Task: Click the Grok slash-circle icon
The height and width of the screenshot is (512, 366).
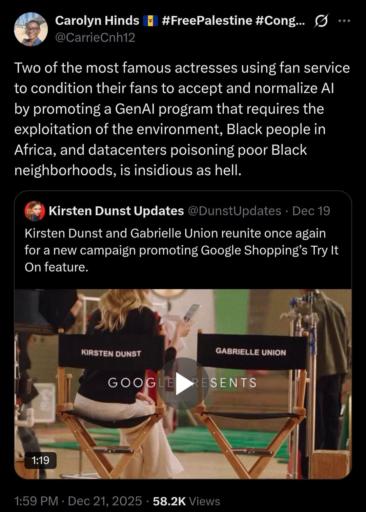Action: pyautogui.click(x=321, y=21)
